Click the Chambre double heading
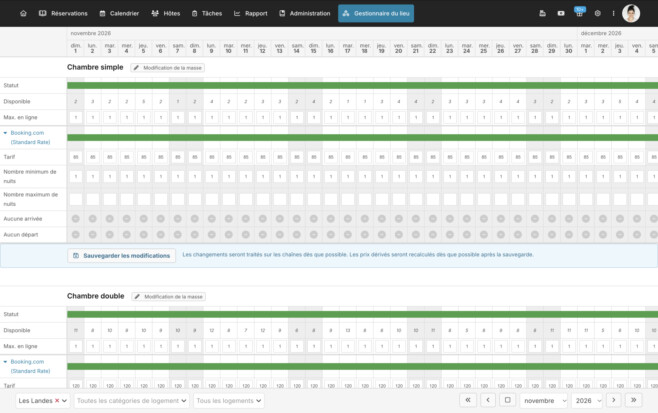 [96, 296]
